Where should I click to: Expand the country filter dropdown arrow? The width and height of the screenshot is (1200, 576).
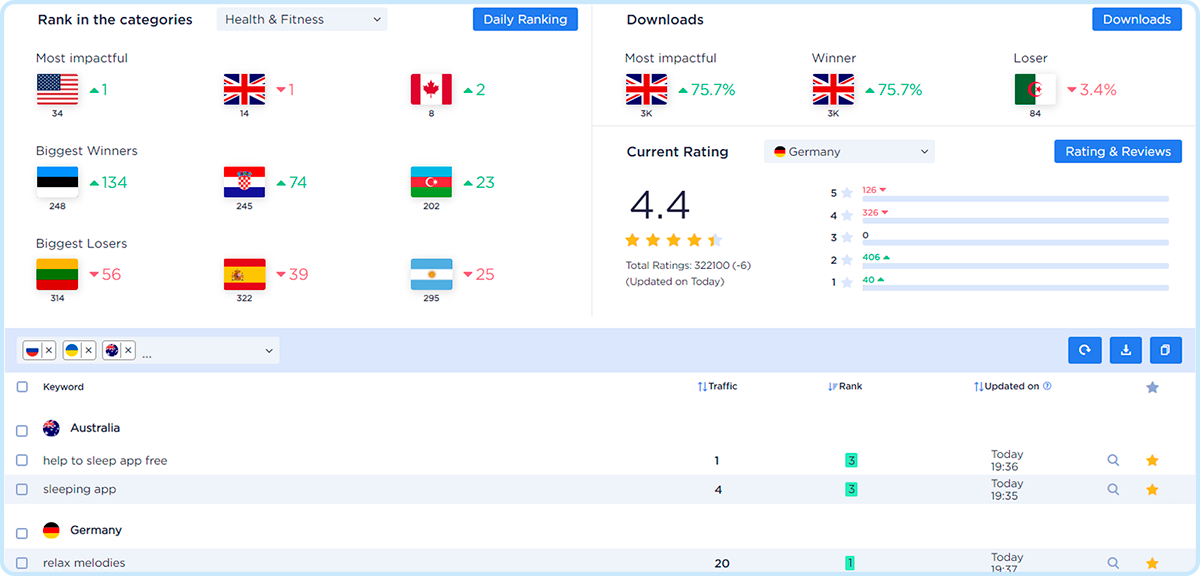(x=268, y=351)
